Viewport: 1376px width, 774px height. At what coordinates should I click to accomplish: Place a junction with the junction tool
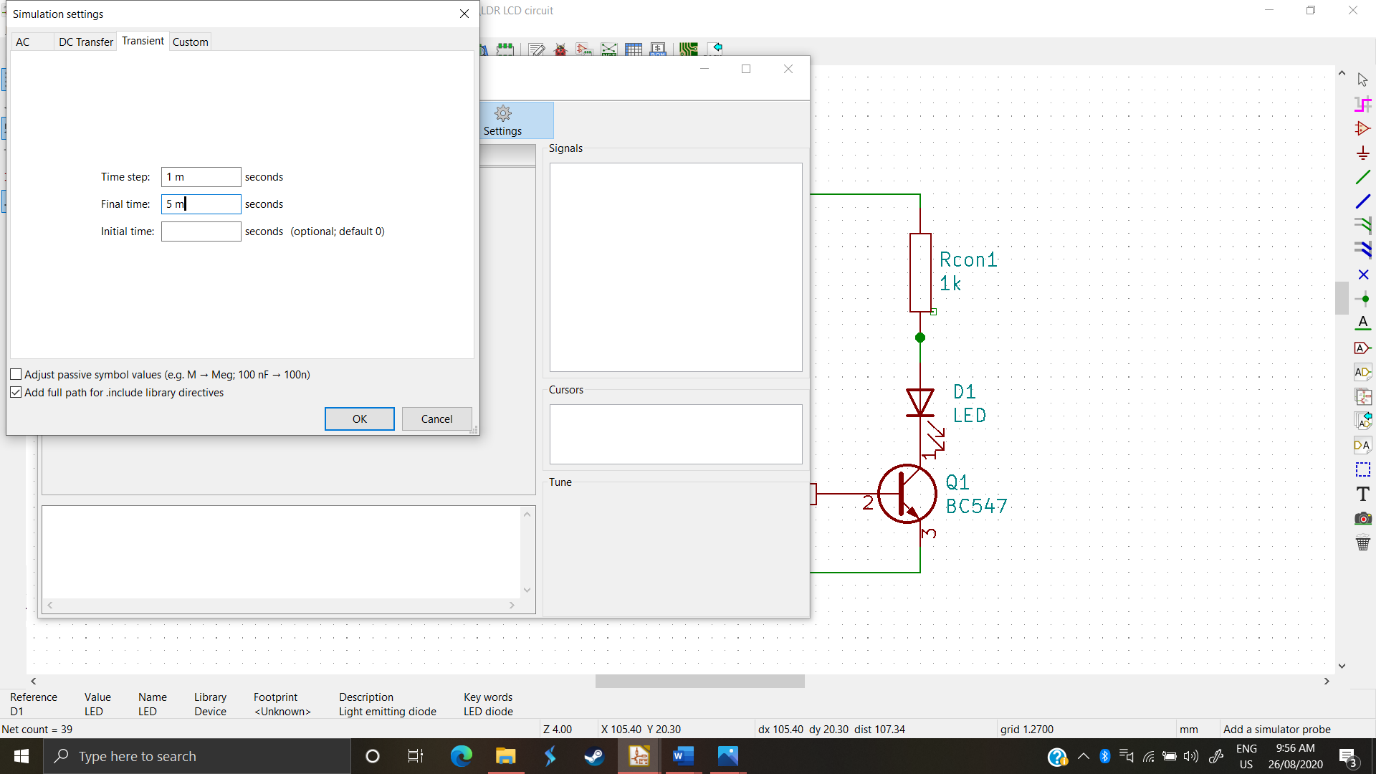tap(1362, 298)
